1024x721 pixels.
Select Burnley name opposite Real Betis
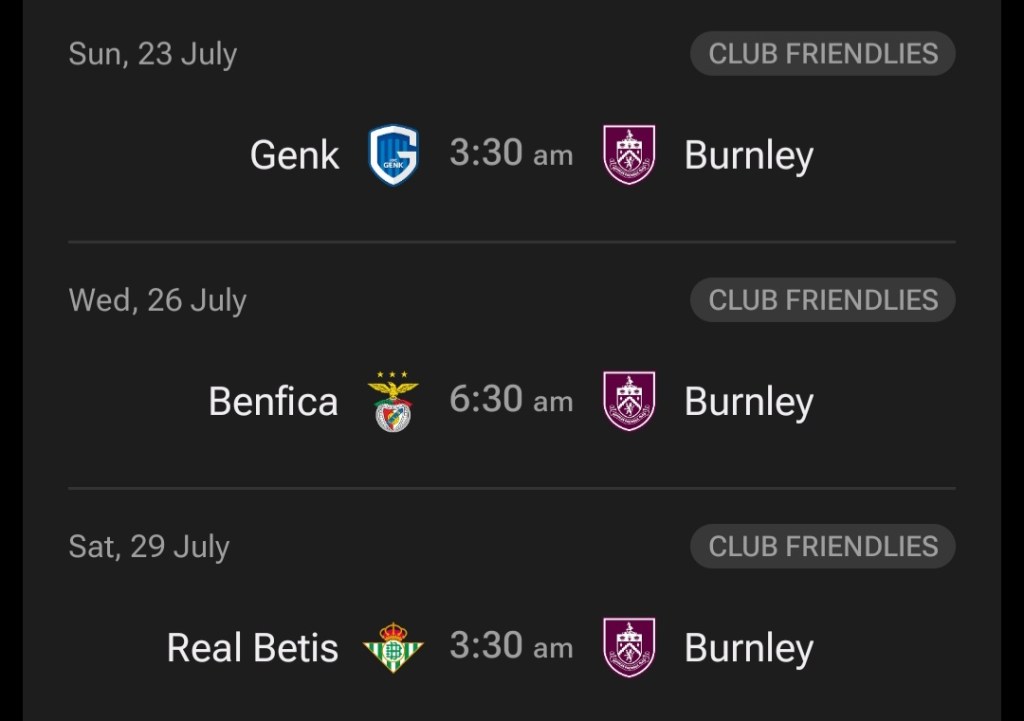coord(748,647)
